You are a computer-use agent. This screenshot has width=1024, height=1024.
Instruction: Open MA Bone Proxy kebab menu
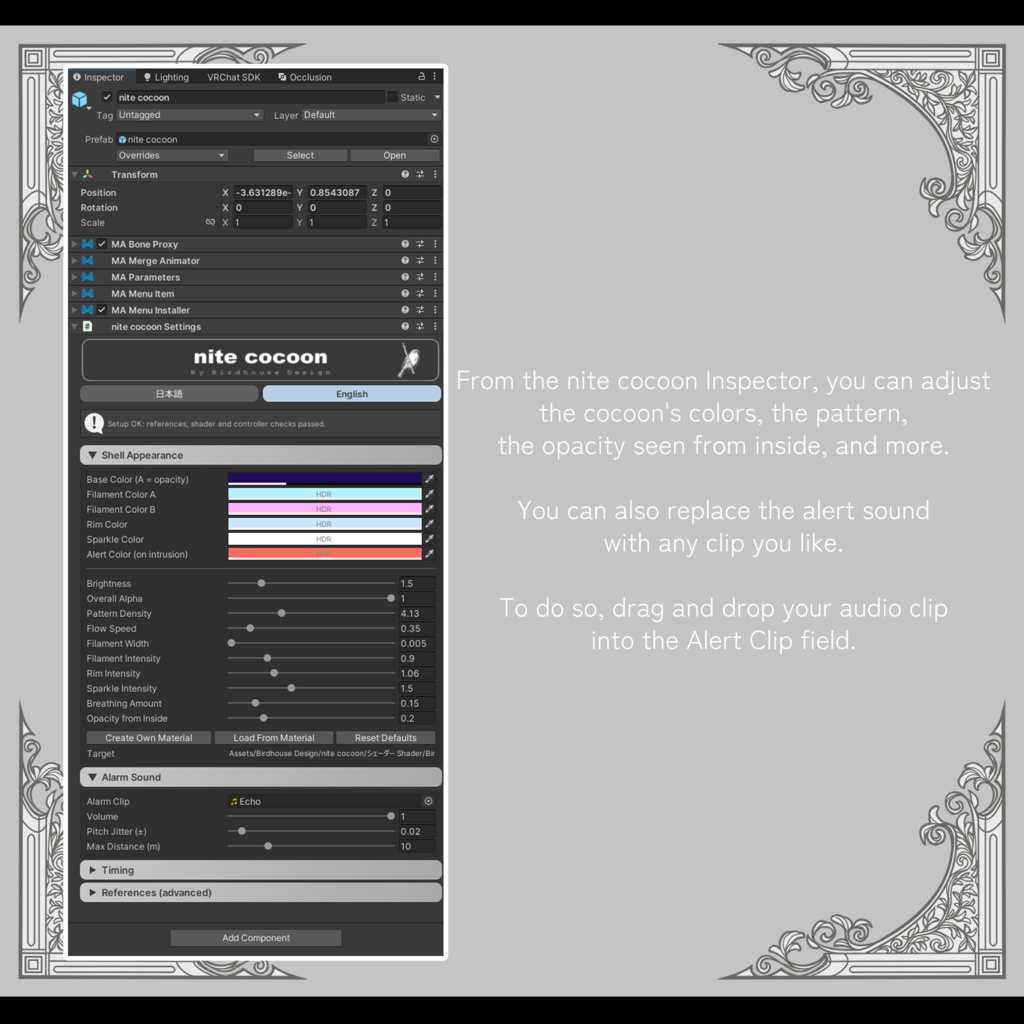(x=435, y=244)
